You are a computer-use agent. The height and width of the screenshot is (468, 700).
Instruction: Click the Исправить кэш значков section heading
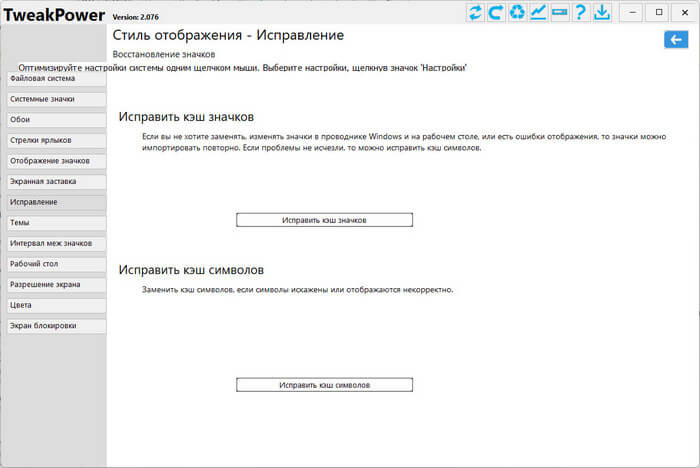click(186, 117)
